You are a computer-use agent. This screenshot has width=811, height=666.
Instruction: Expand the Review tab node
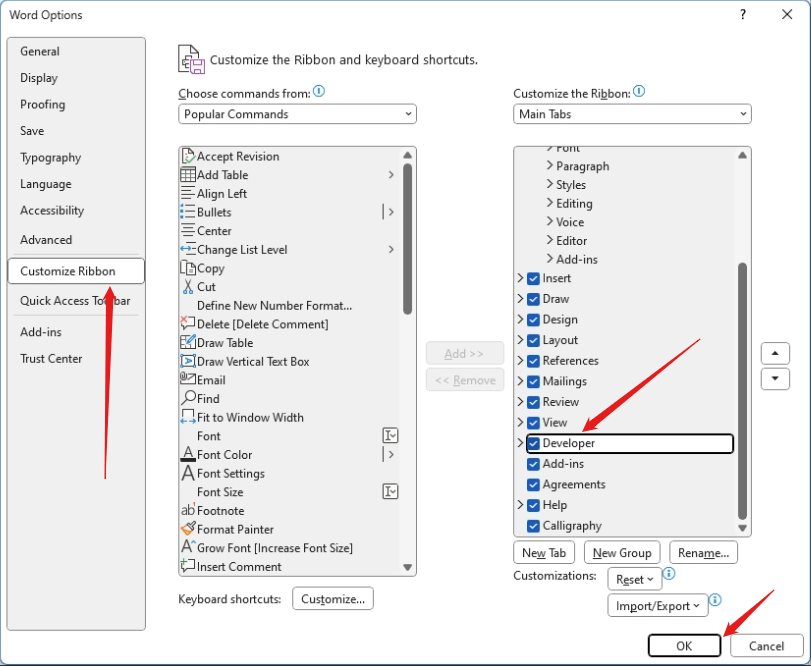(x=520, y=402)
